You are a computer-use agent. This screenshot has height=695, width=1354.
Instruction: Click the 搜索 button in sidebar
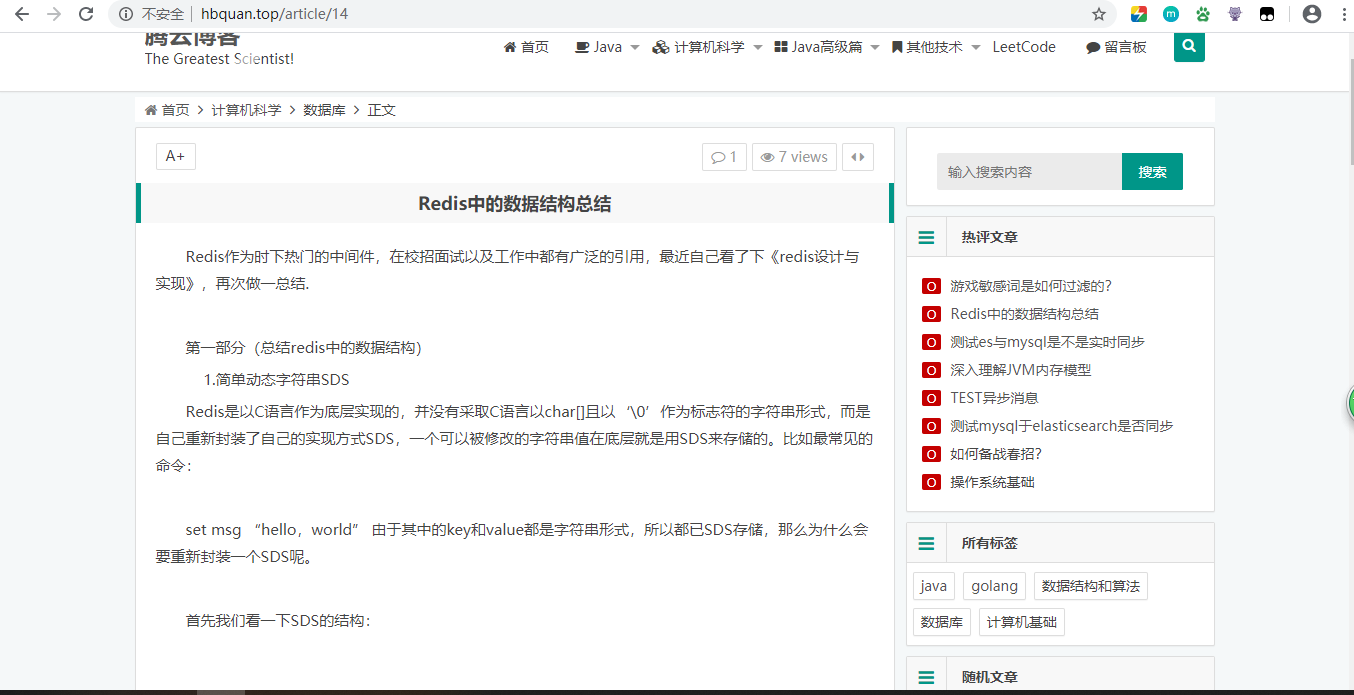point(1152,172)
